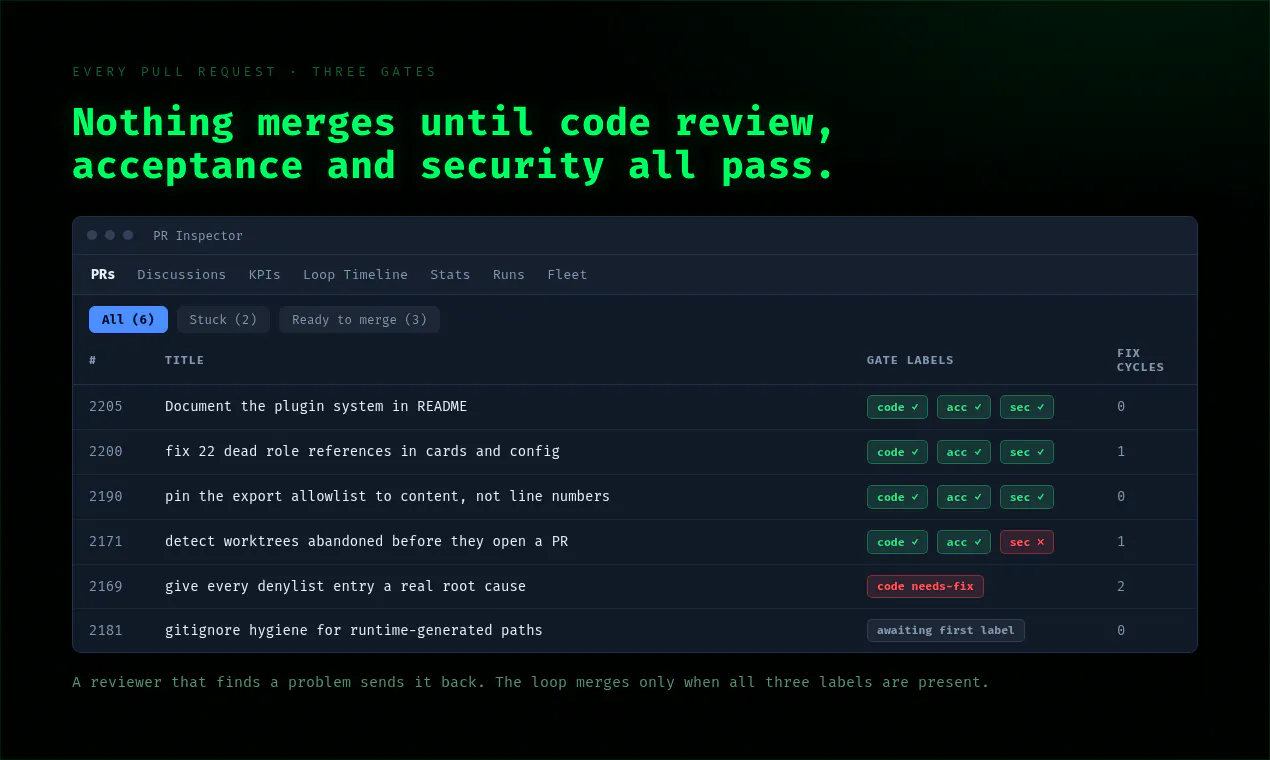Open 'Document the plugin system in README'
1270x760 pixels.
point(316,406)
